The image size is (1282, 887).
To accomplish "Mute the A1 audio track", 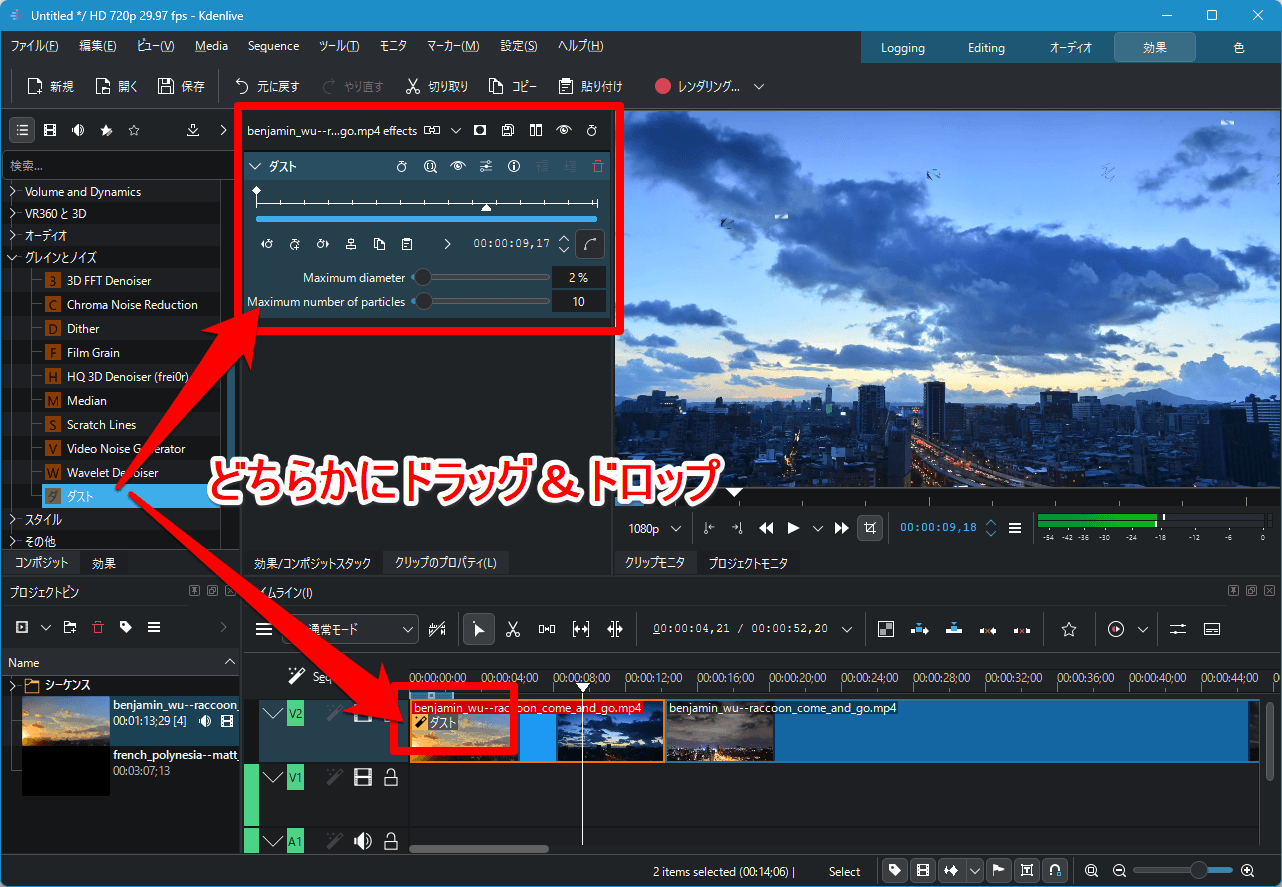I will 362,841.
